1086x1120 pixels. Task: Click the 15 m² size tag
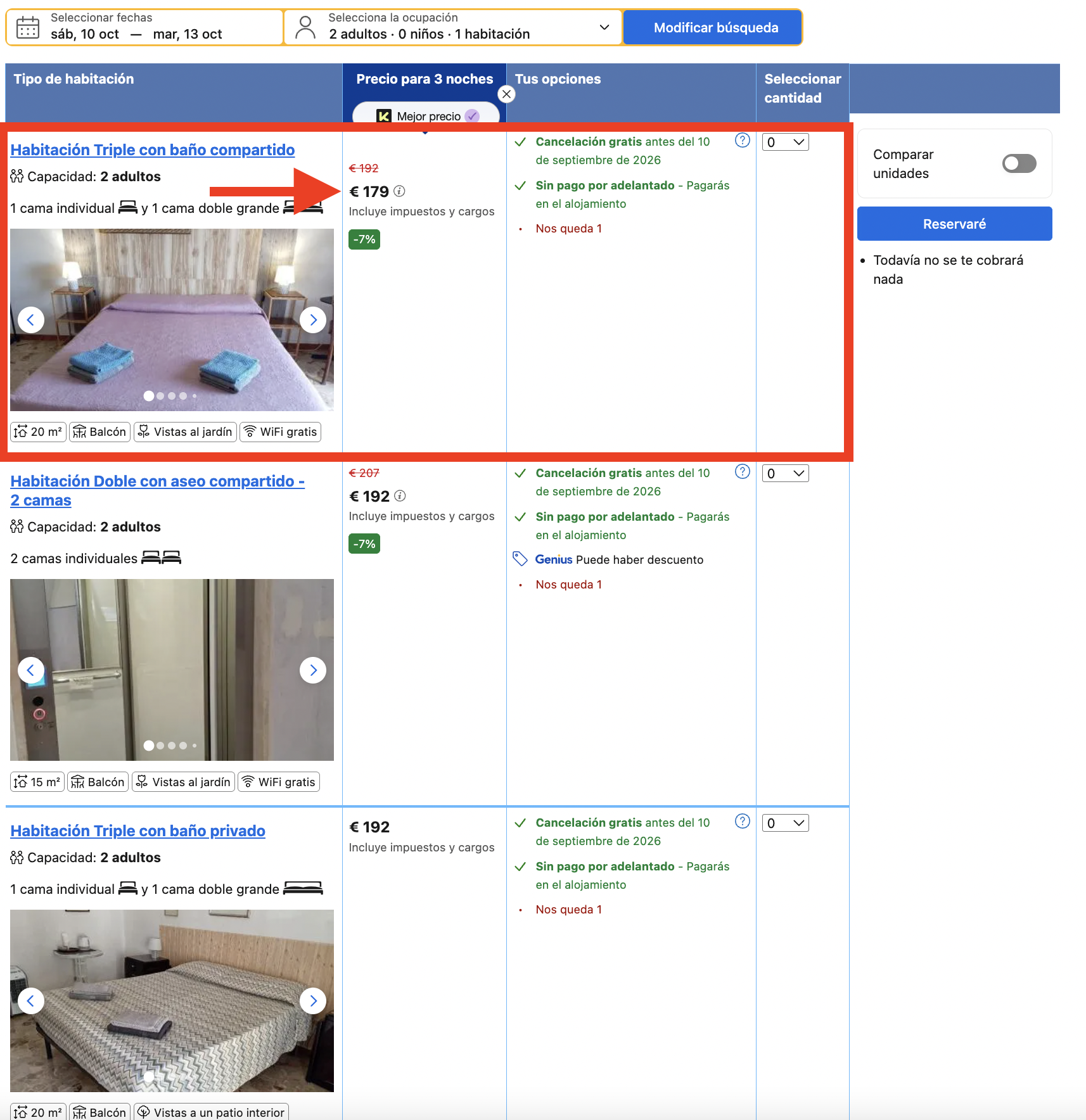pyautogui.click(x=37, y=782)
